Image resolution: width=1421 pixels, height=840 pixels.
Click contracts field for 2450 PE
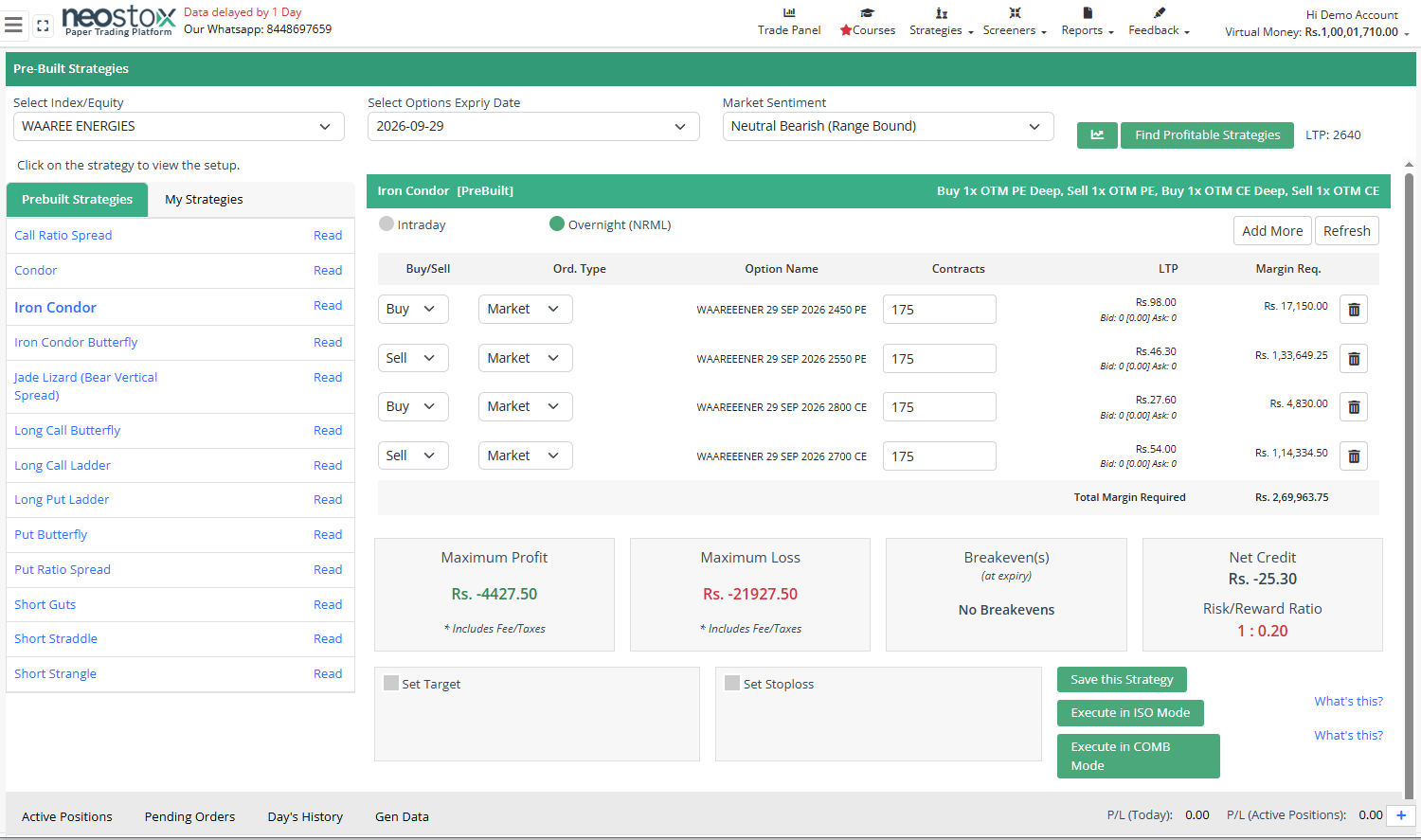click(939, 310)
